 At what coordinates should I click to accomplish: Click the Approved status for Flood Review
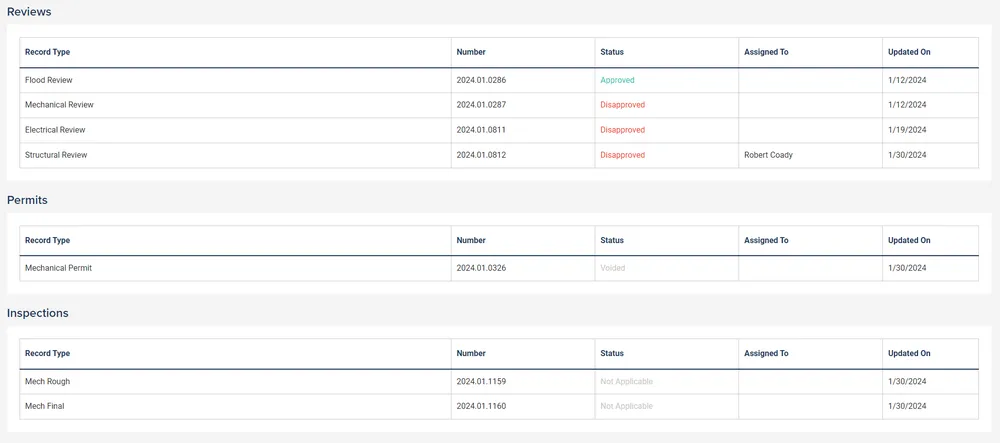617,80
